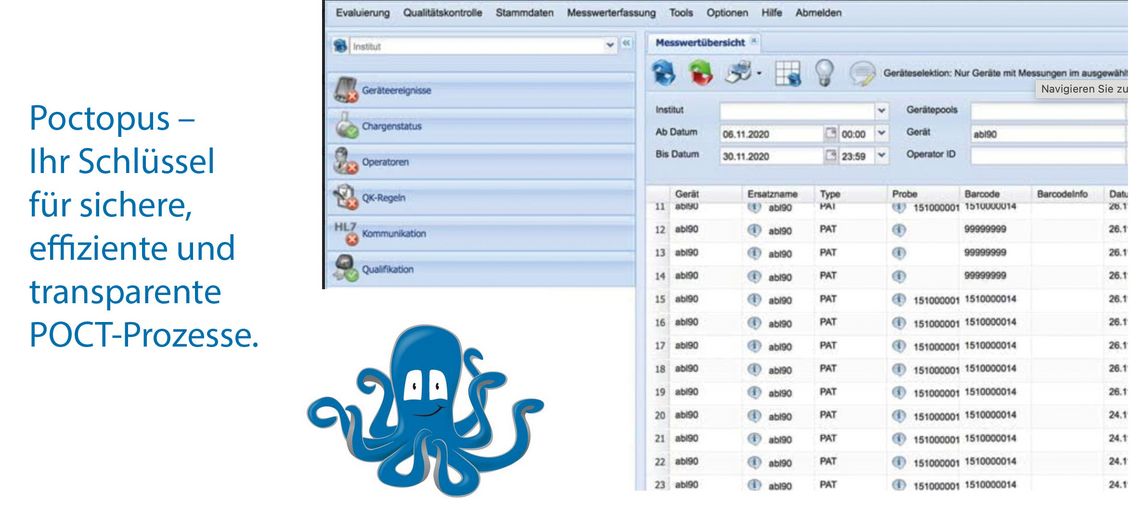Click the Ersatzname column header
Viewport: 1140px width, 509px height.
pyautogui.click(x=777, y=195)
